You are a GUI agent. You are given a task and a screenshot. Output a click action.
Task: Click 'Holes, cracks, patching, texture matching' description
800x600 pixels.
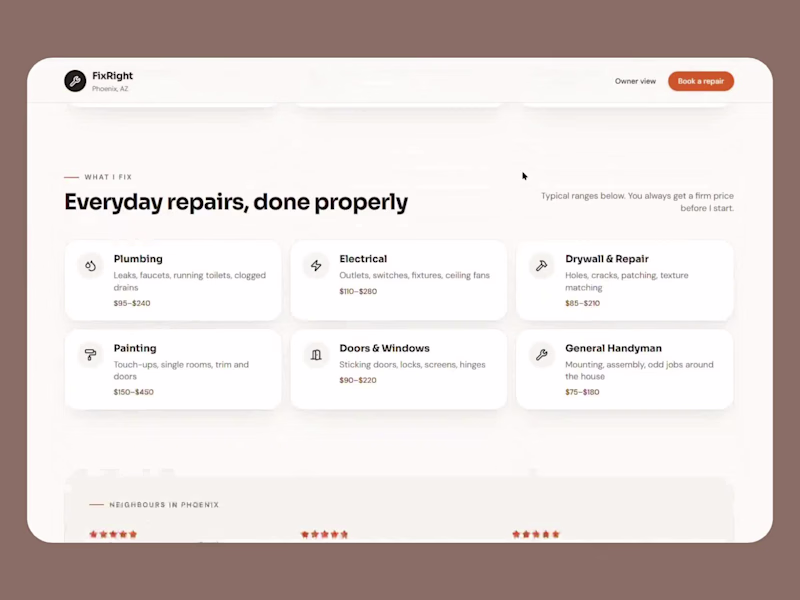[x=627, y=281]
